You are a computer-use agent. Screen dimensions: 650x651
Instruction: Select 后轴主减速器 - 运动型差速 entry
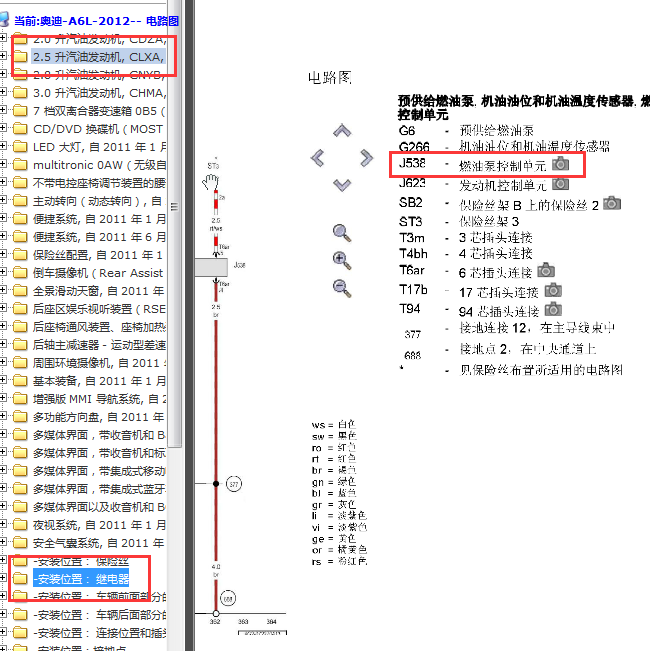pyautogui.click(x=99, y=345)
